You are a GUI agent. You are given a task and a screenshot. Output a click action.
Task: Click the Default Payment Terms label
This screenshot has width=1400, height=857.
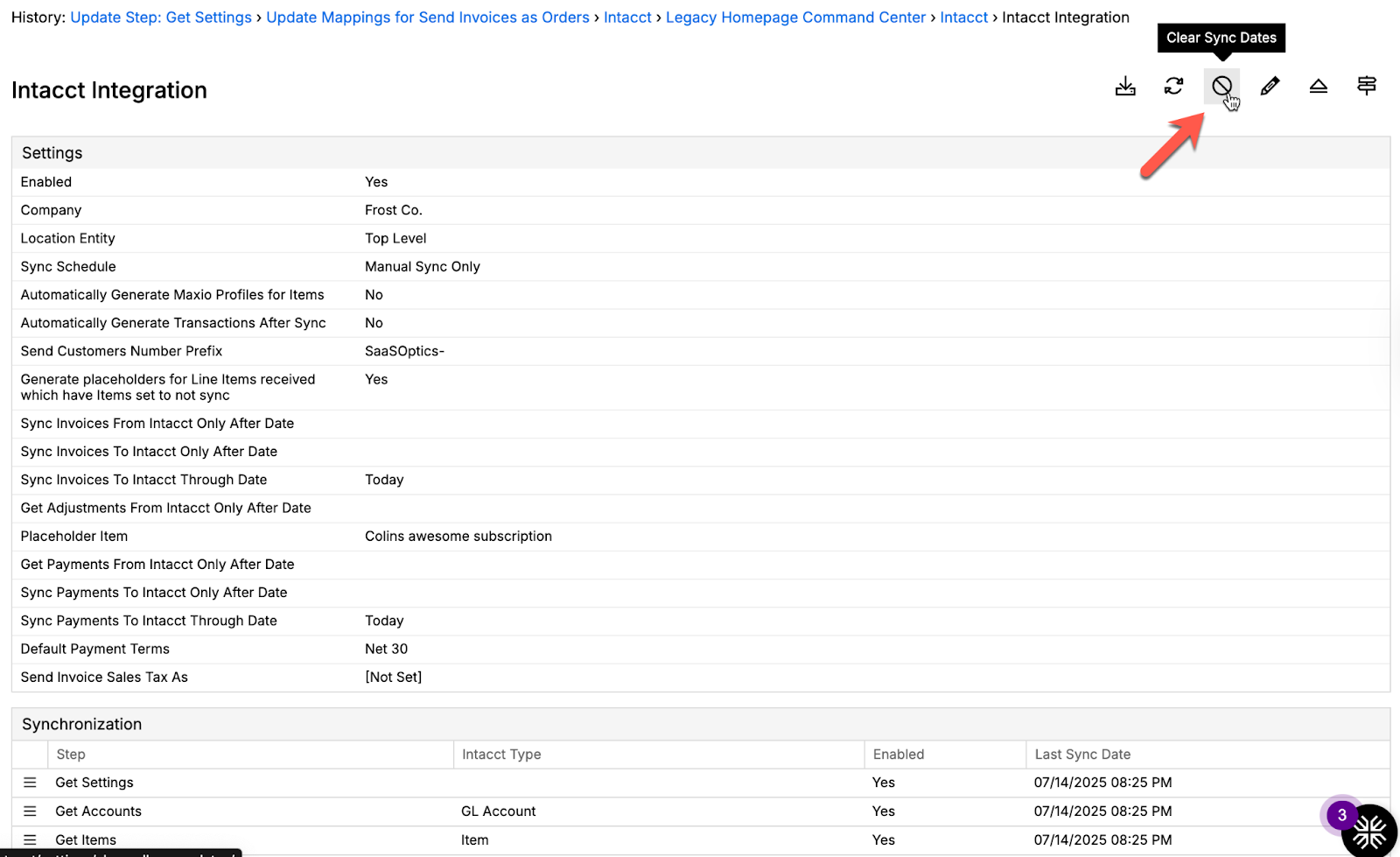[x=95, y=649]
